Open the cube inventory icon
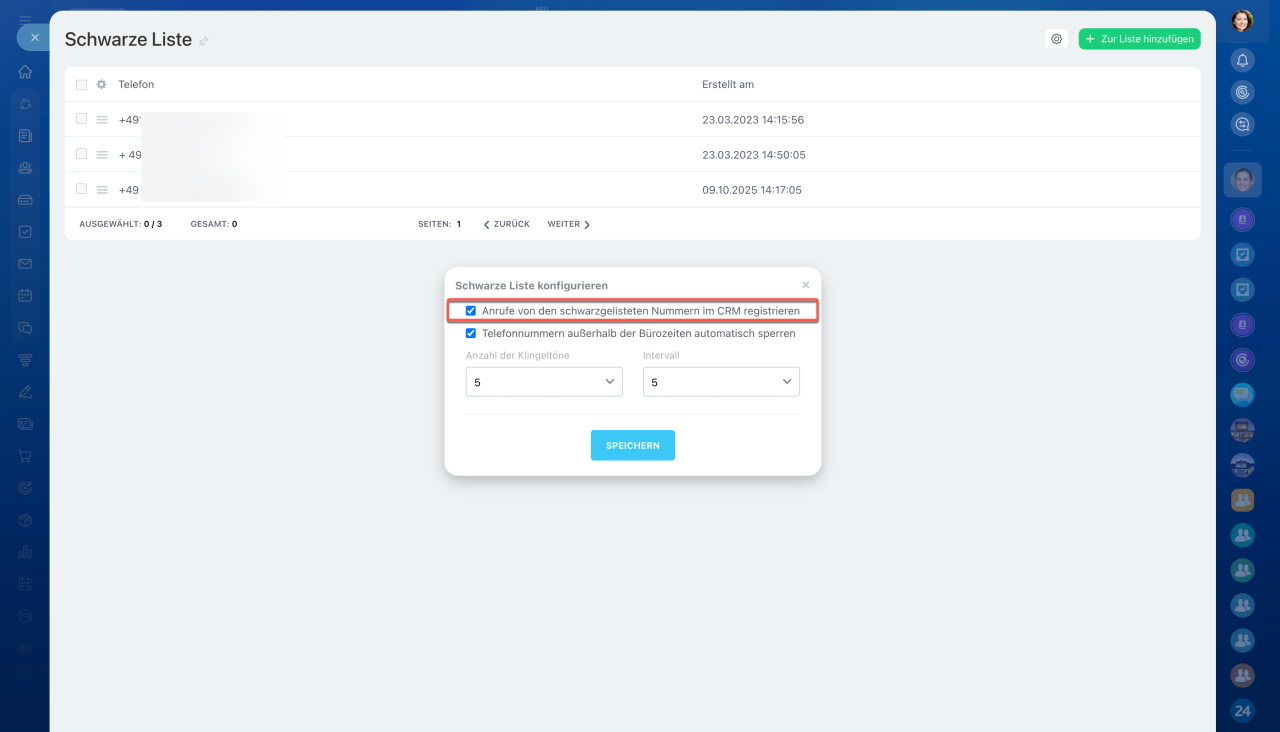This screenshot has height=732, width=1280. click(25, 520)
